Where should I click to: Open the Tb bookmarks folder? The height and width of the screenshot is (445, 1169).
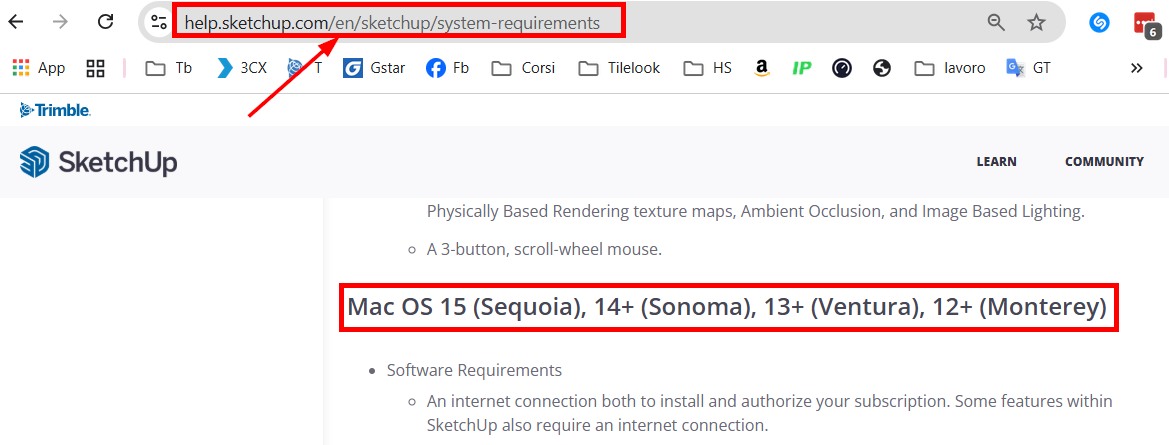click(x=168, y=69)
